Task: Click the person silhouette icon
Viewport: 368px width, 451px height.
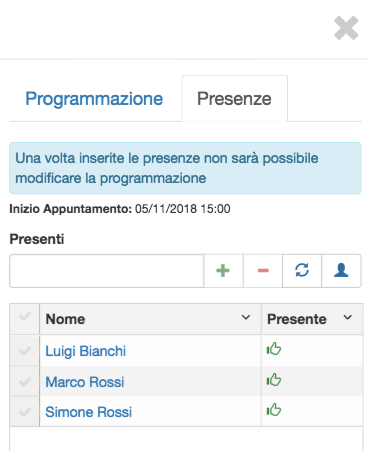Action: (341, 270)
